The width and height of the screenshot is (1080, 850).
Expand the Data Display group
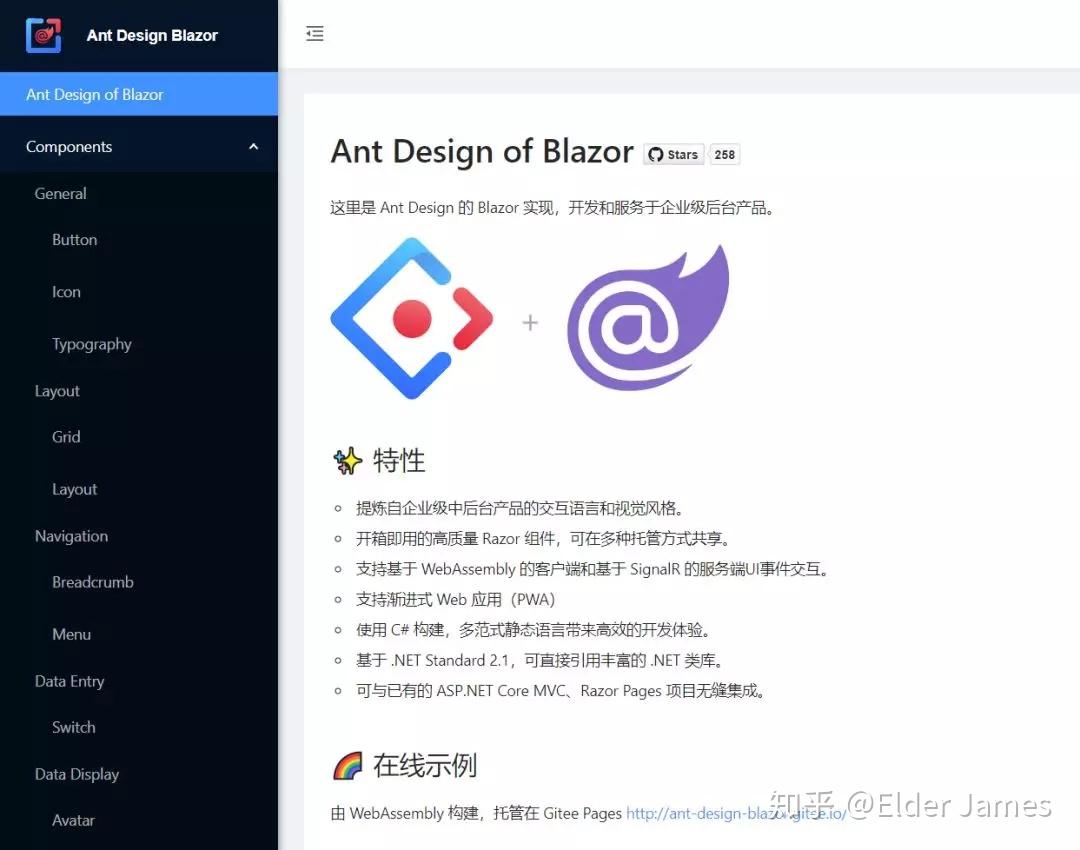(77, 773)
